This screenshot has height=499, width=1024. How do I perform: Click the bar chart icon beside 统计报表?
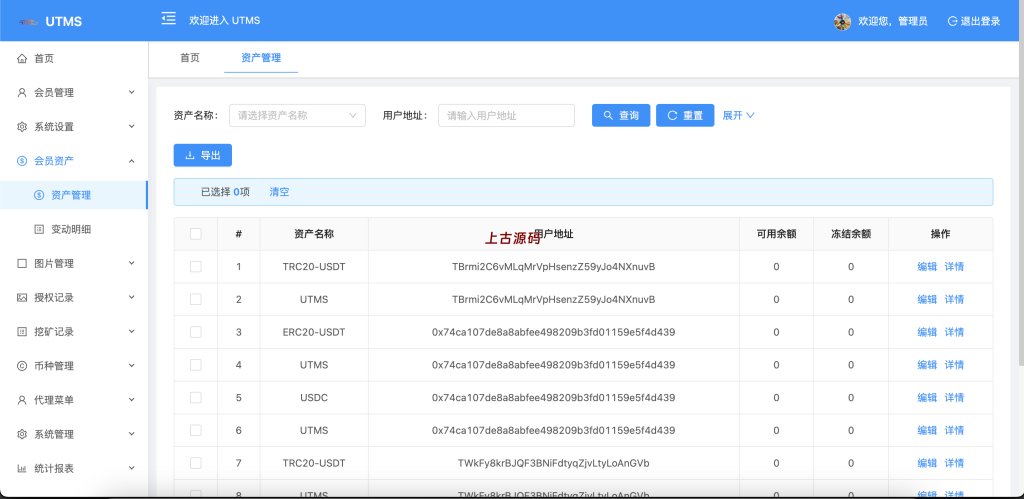tap(22, 468)
